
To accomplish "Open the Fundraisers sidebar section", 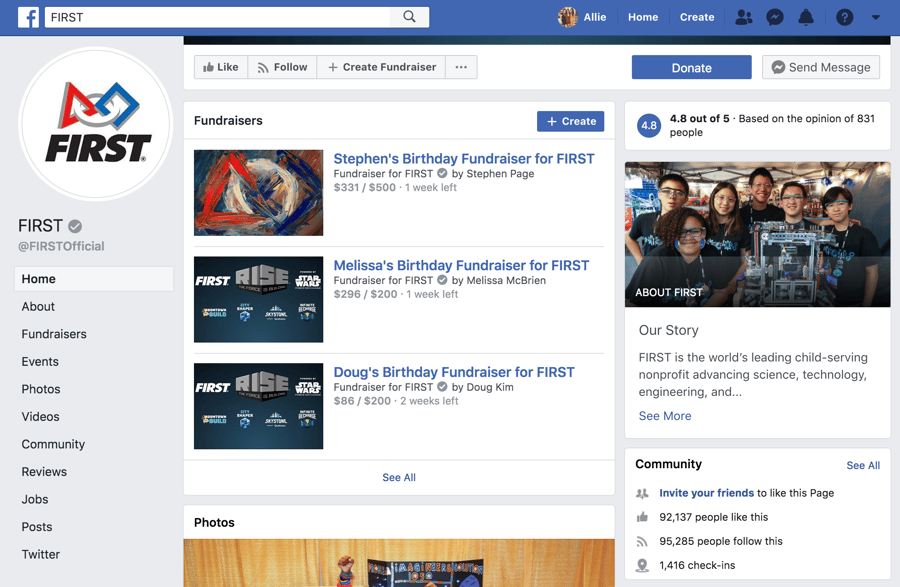I will click(x=54, y=334).
